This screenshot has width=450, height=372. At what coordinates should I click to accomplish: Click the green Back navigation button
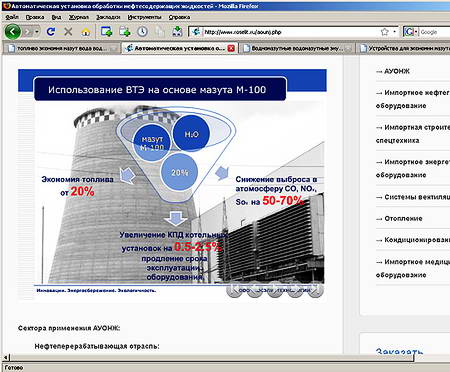[x=13, y=32]
